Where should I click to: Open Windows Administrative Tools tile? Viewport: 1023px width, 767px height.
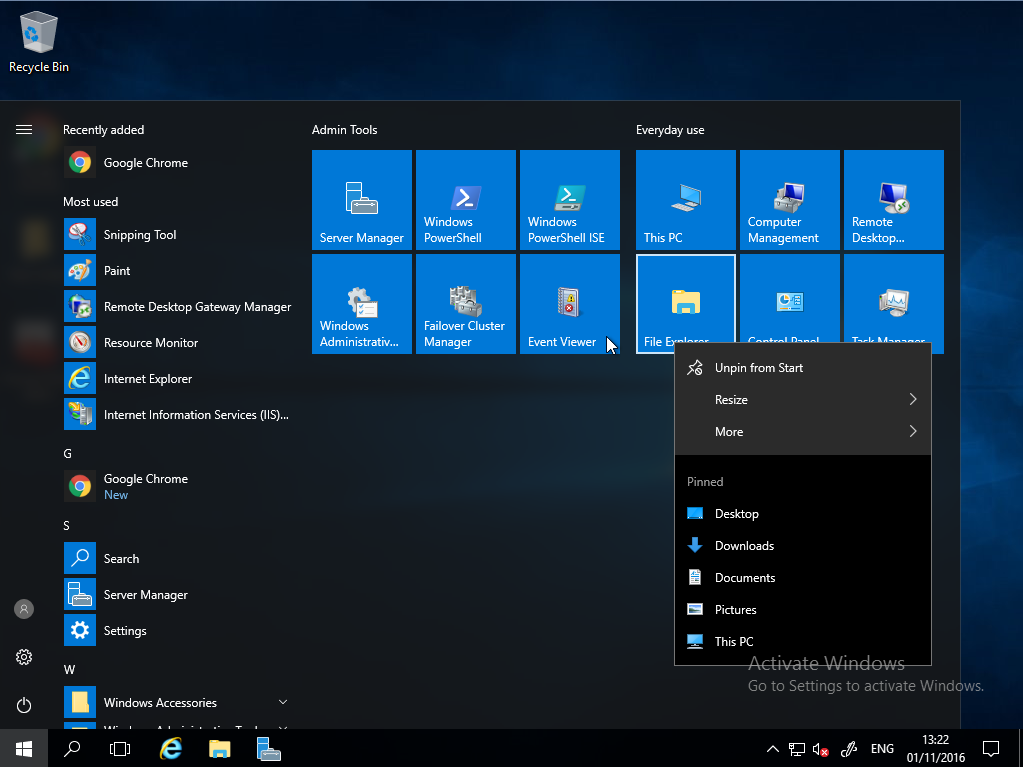pyautogui.click(x=361, y=304)
